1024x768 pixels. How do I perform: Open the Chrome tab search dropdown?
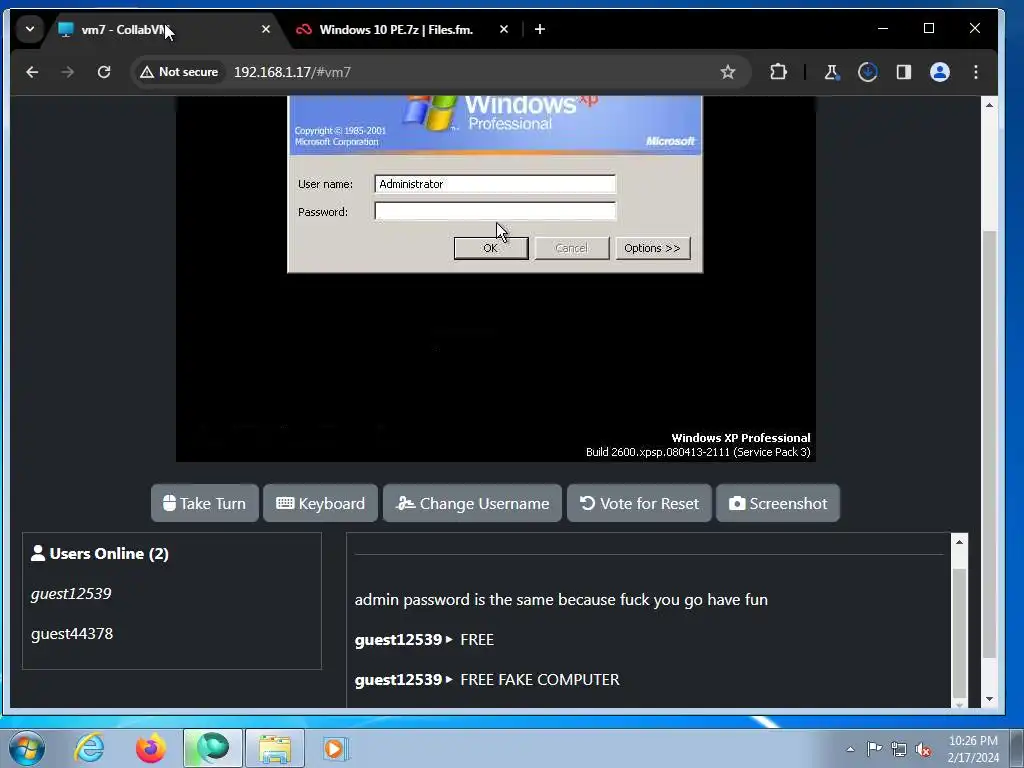click(29, 29)
